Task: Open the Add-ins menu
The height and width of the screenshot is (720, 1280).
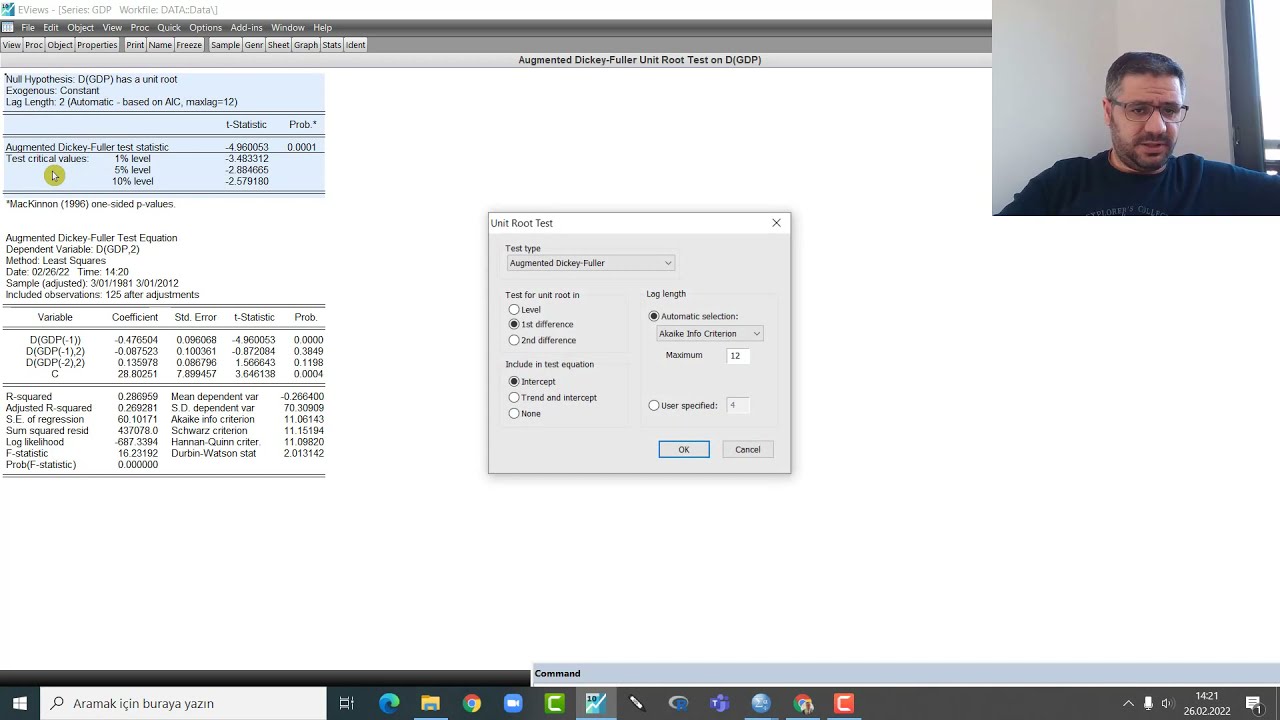Action: click(246, 28)
